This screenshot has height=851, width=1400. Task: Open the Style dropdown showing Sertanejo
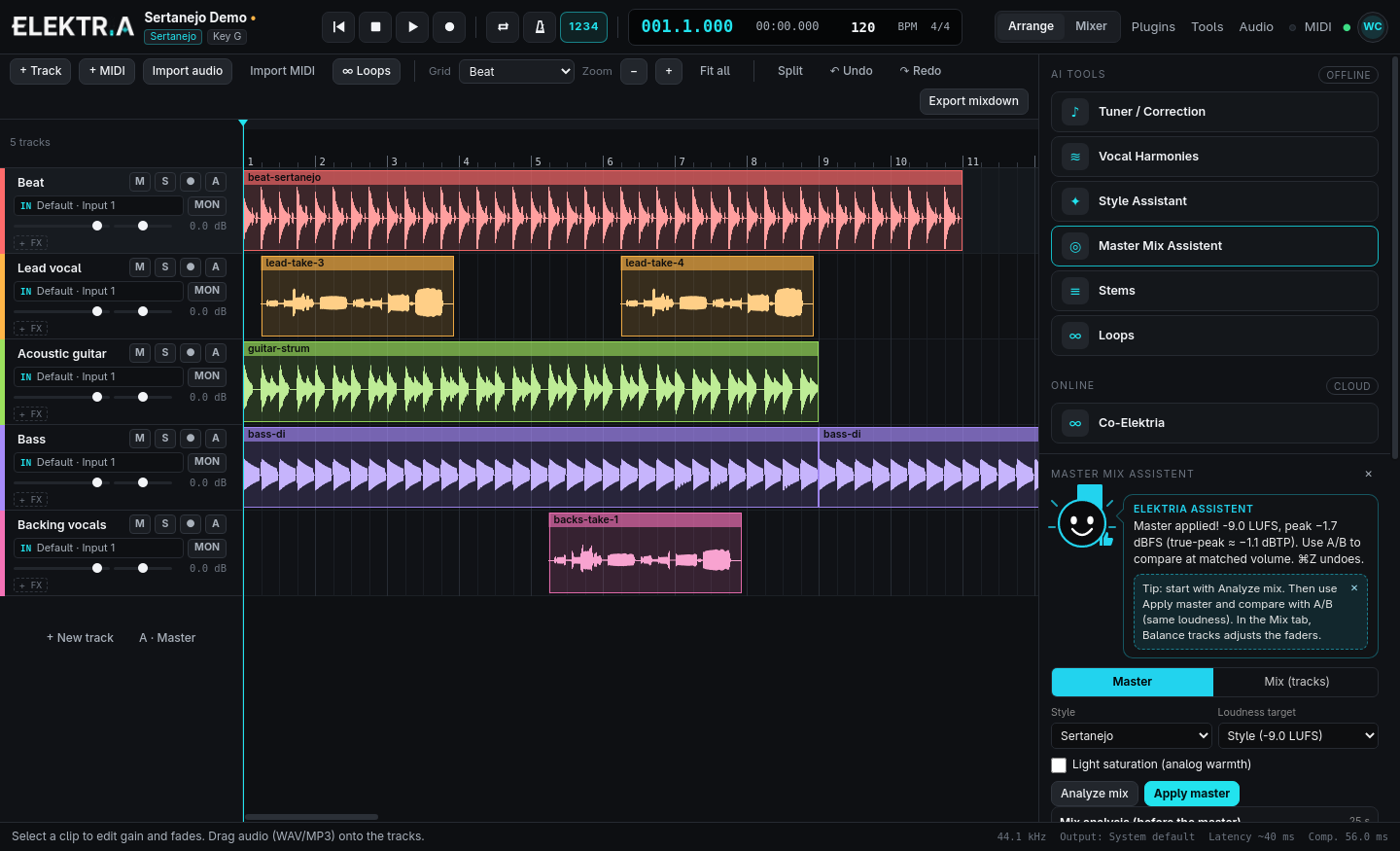pyautogui.click(x=1132, y=736)
